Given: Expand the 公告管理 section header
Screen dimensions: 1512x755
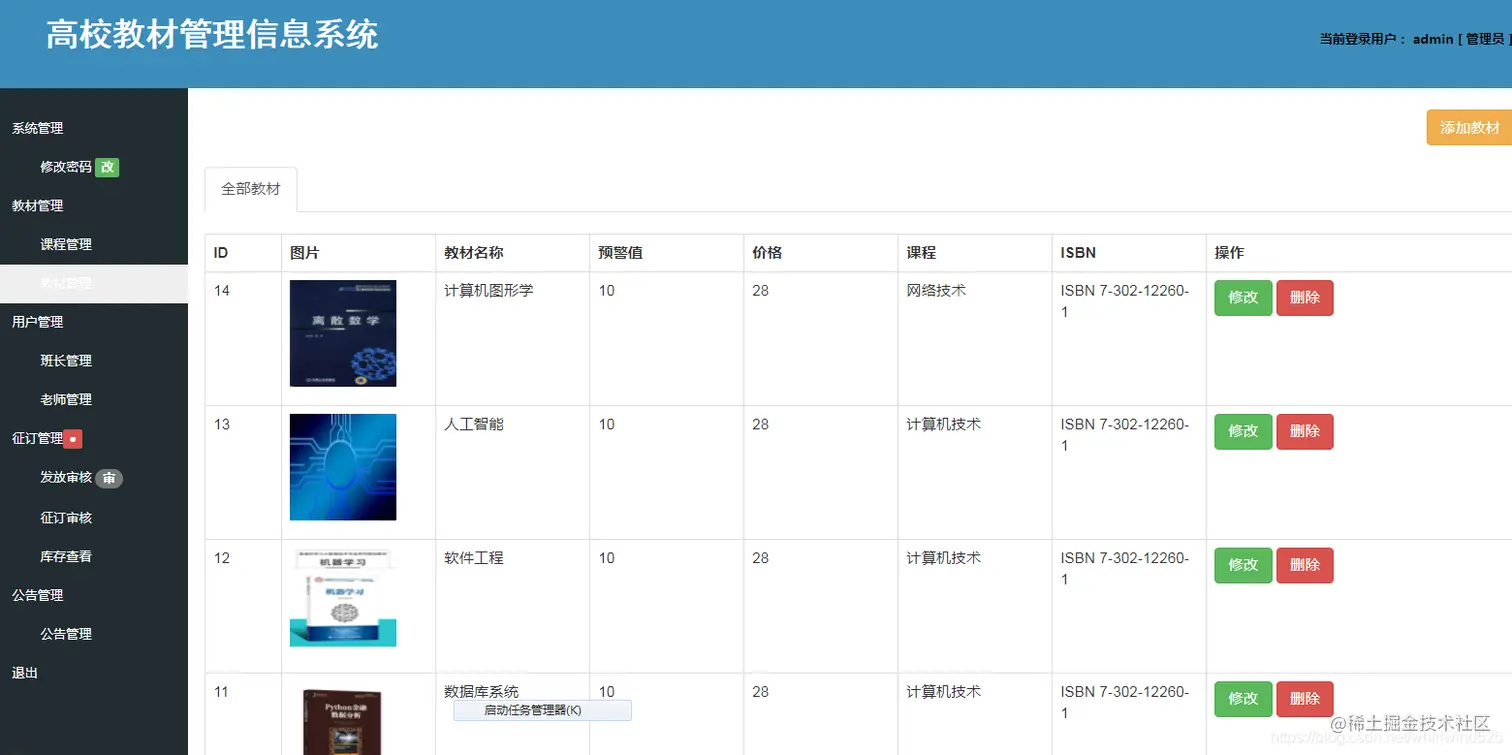Looking at the screenshot, I should click(x=37, y=594).
